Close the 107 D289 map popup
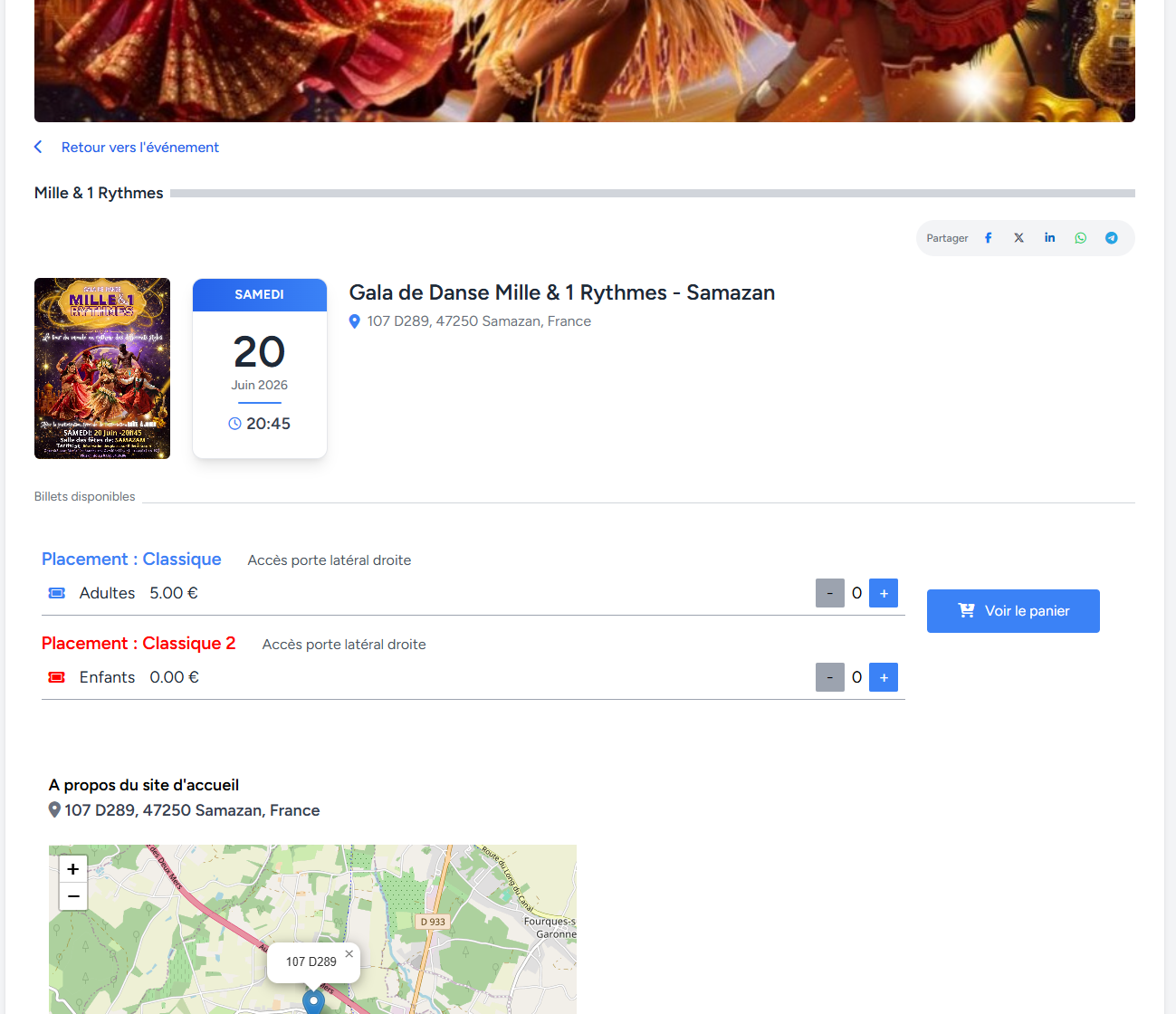1176x1014 pixels. [349, 953]
